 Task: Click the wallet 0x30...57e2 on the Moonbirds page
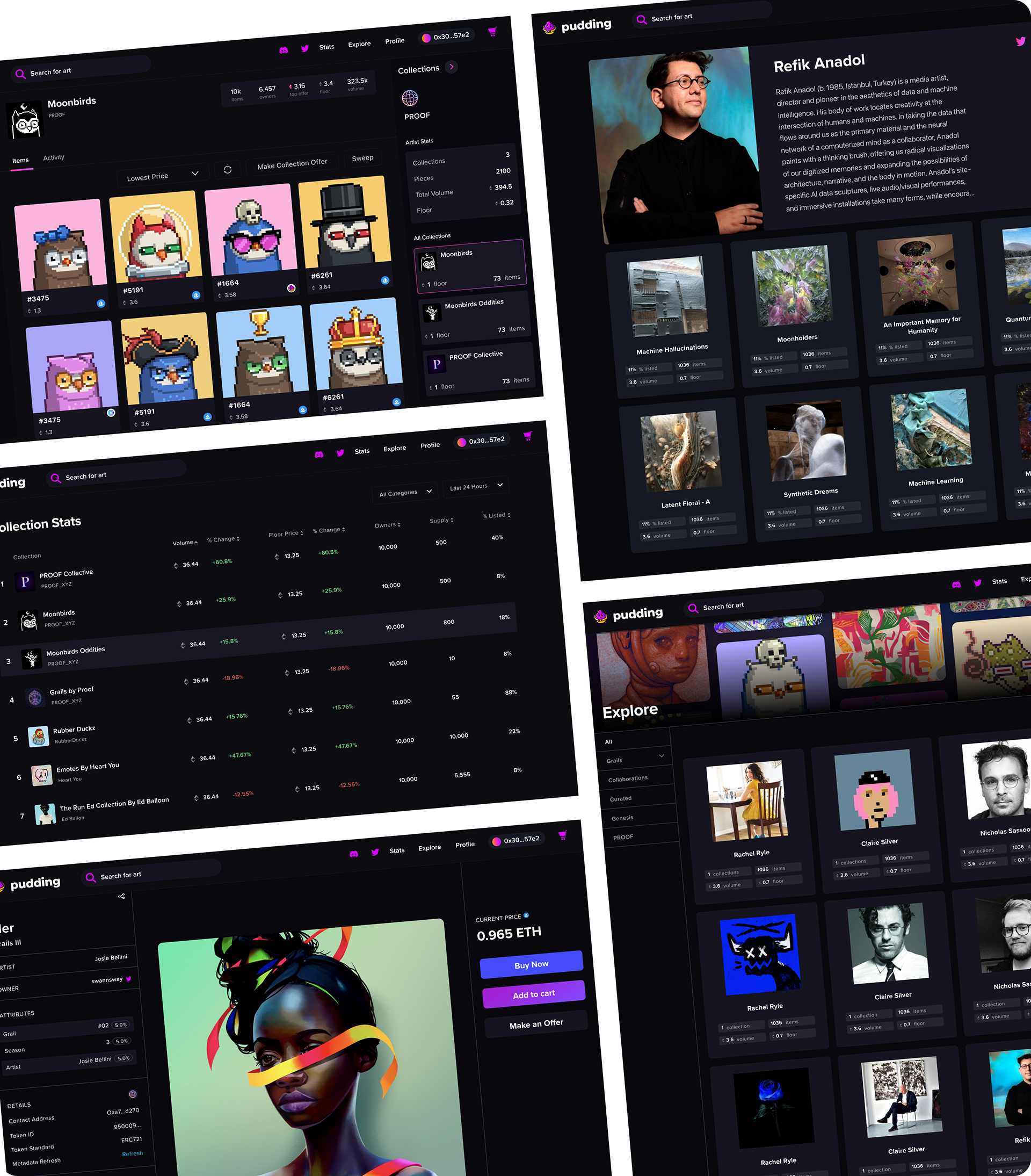446,36
